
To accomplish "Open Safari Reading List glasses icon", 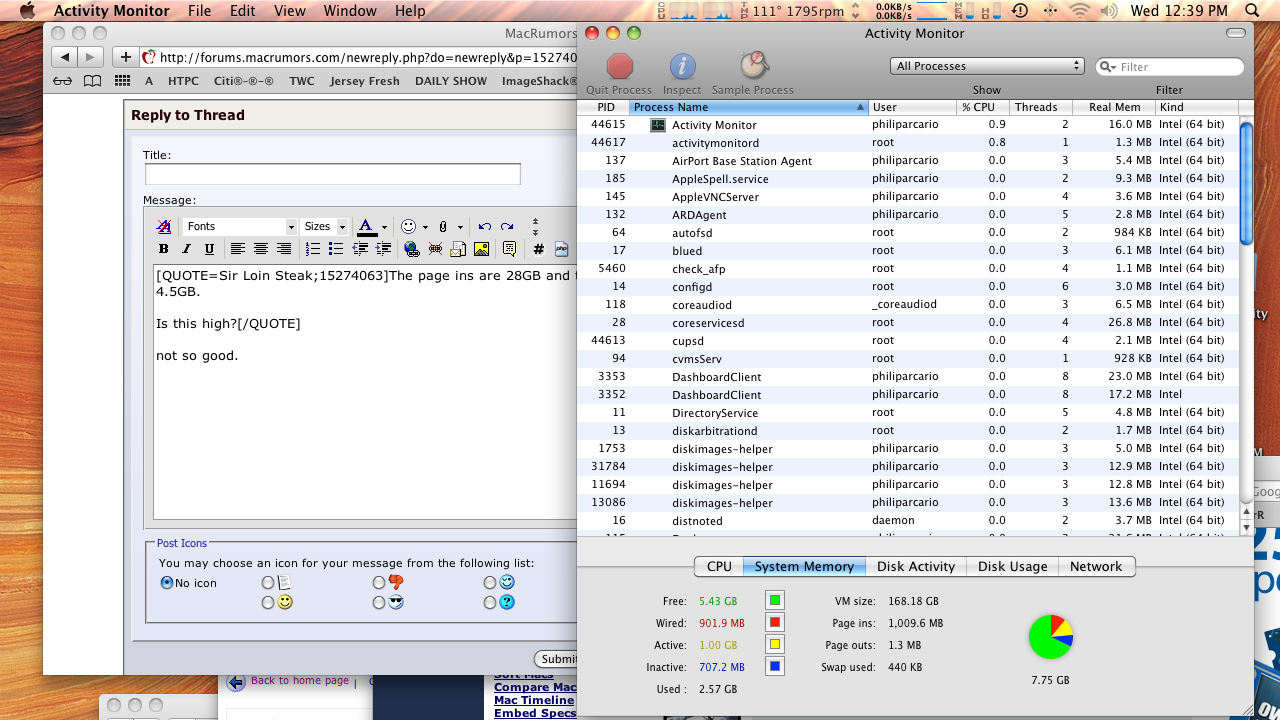I will (x=63, y=81).
